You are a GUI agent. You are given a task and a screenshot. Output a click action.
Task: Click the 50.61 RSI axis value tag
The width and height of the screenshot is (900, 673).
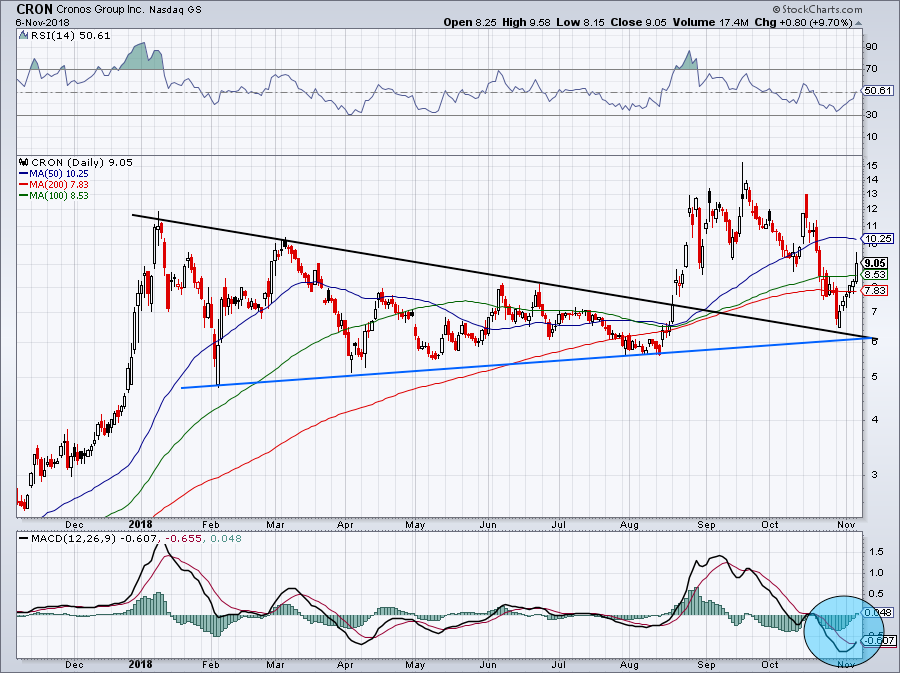tap(878, 91)
